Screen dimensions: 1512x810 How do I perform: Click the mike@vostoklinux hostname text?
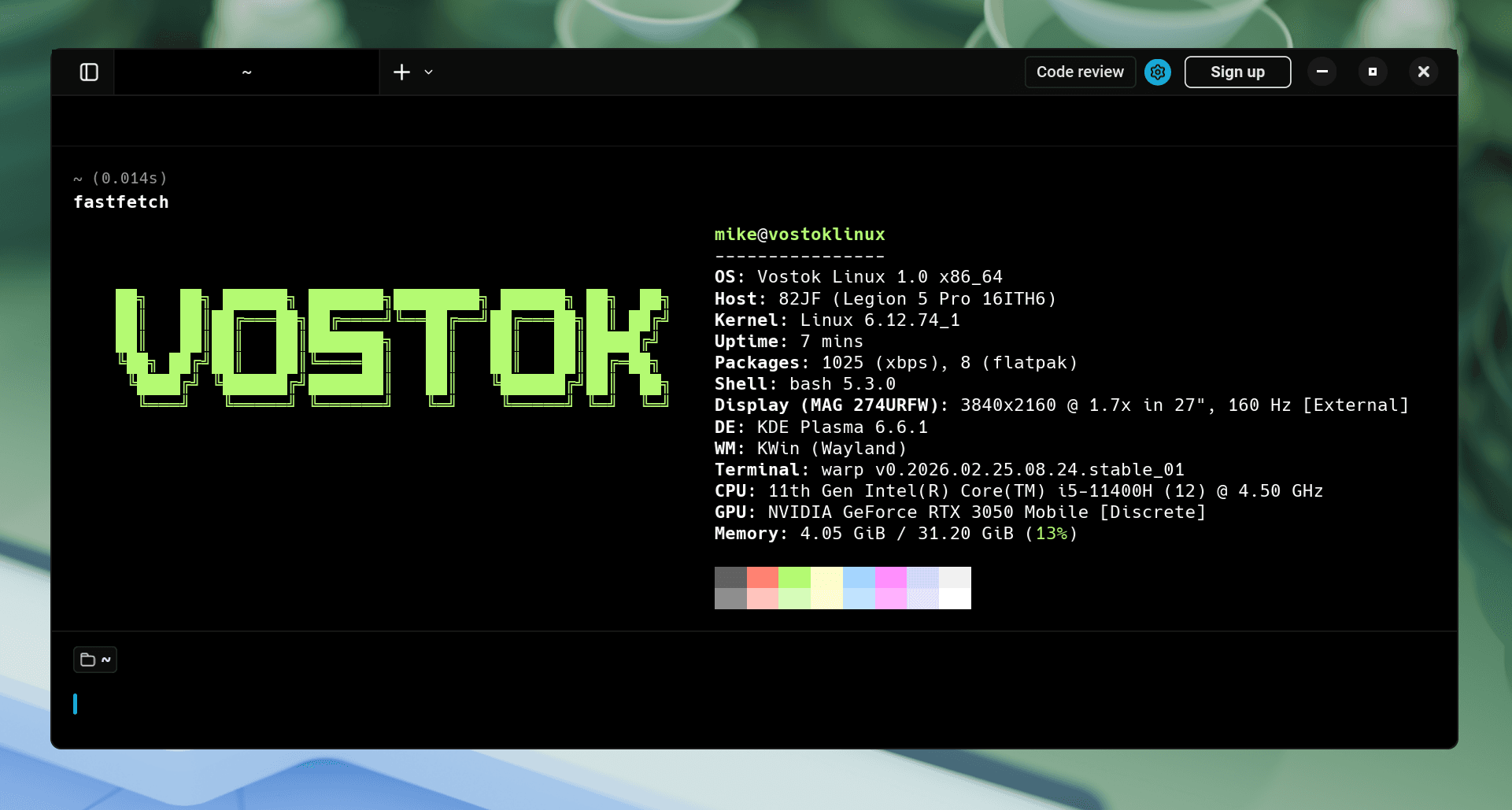tap(799, 234)
